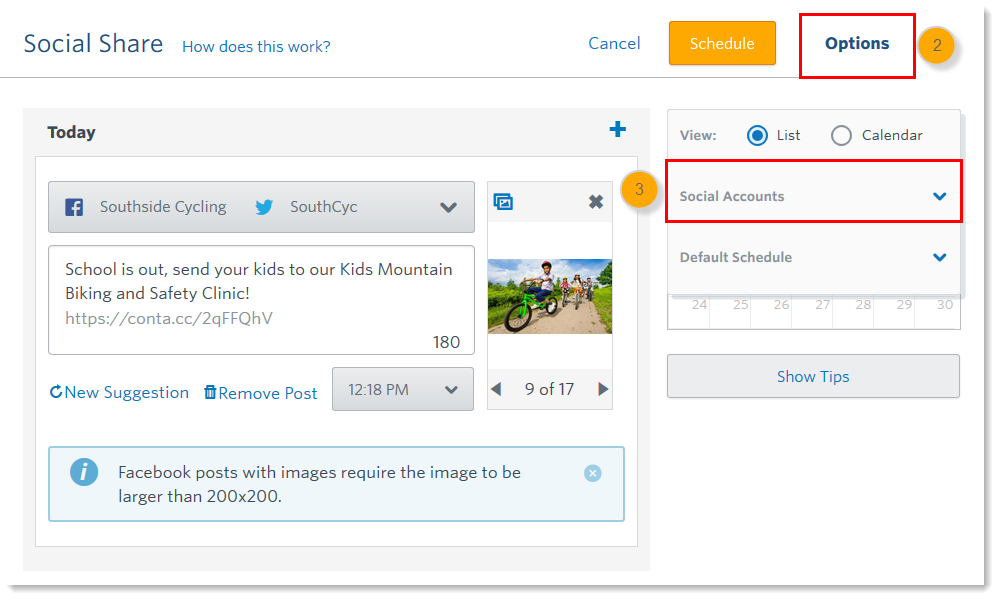Click the info icon on the Facebook notice
The image size is (999, 600).
84,472
